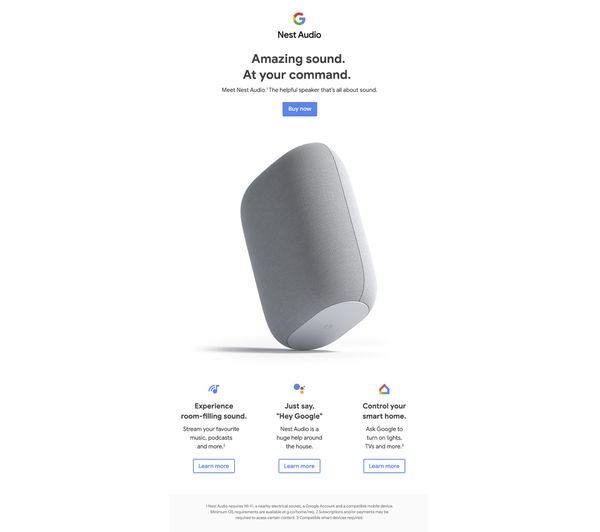600x532 pixels.
Task: Click 'Nest Audio is a huge help' text
Action: (299, 433)
